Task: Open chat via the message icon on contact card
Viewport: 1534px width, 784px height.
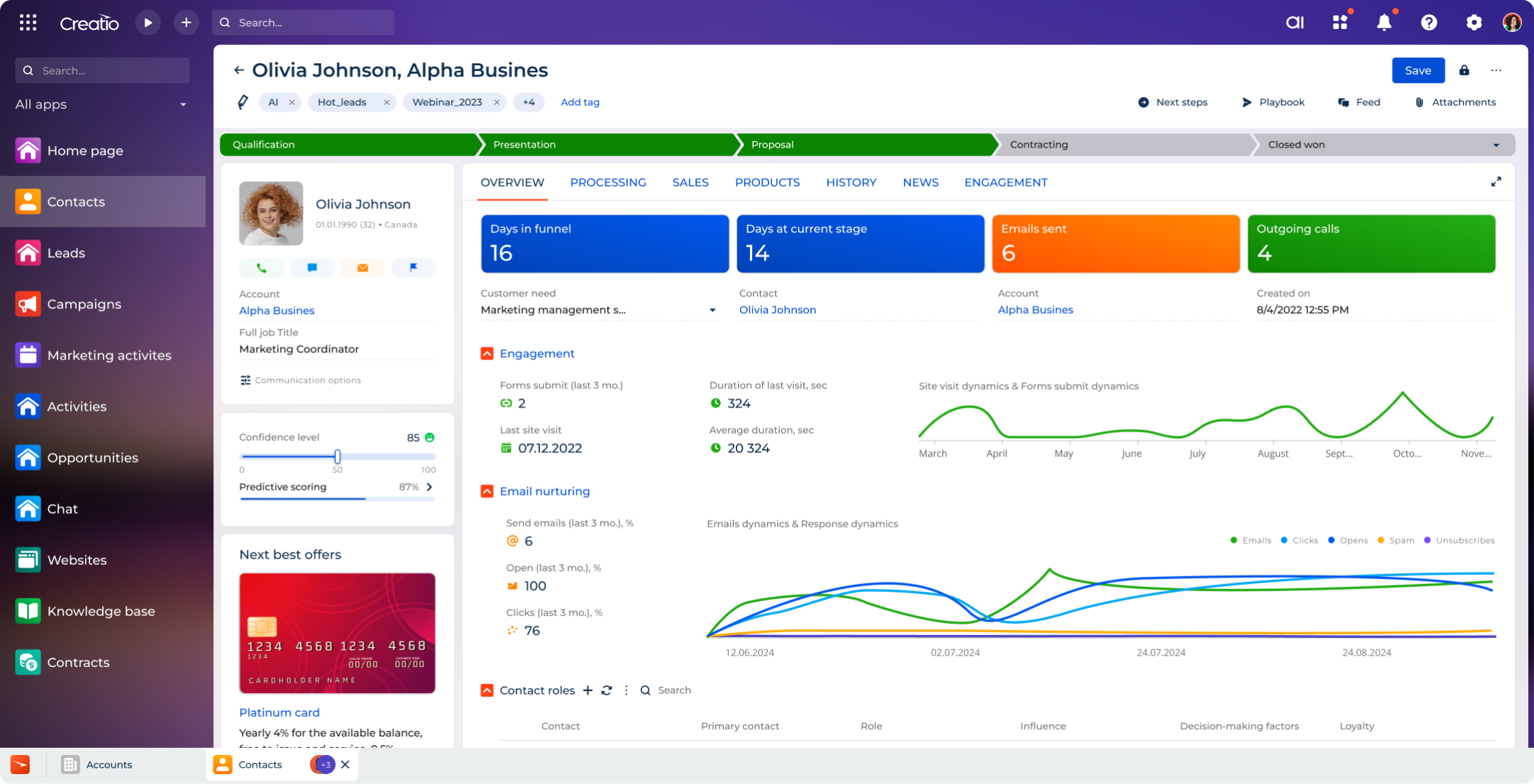Action: pyautogui.click(x=312, y=267)
